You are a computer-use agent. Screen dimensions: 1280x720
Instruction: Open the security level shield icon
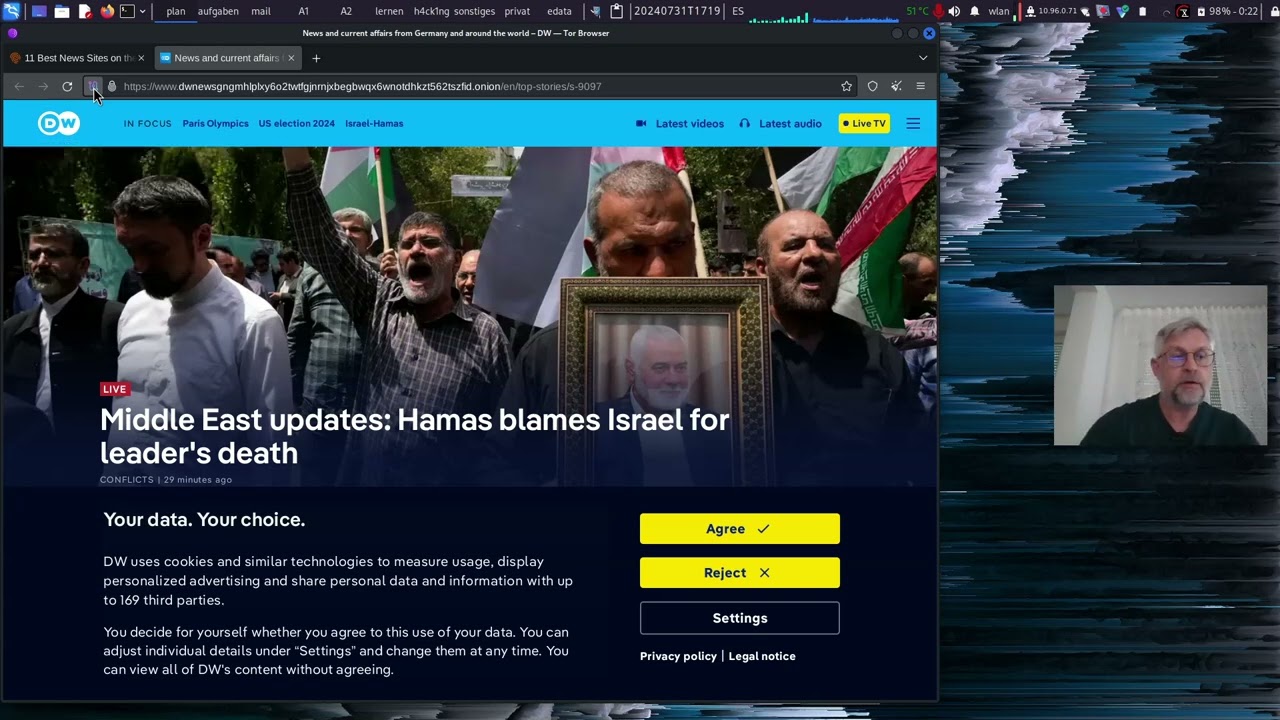(x=872, y=86)
